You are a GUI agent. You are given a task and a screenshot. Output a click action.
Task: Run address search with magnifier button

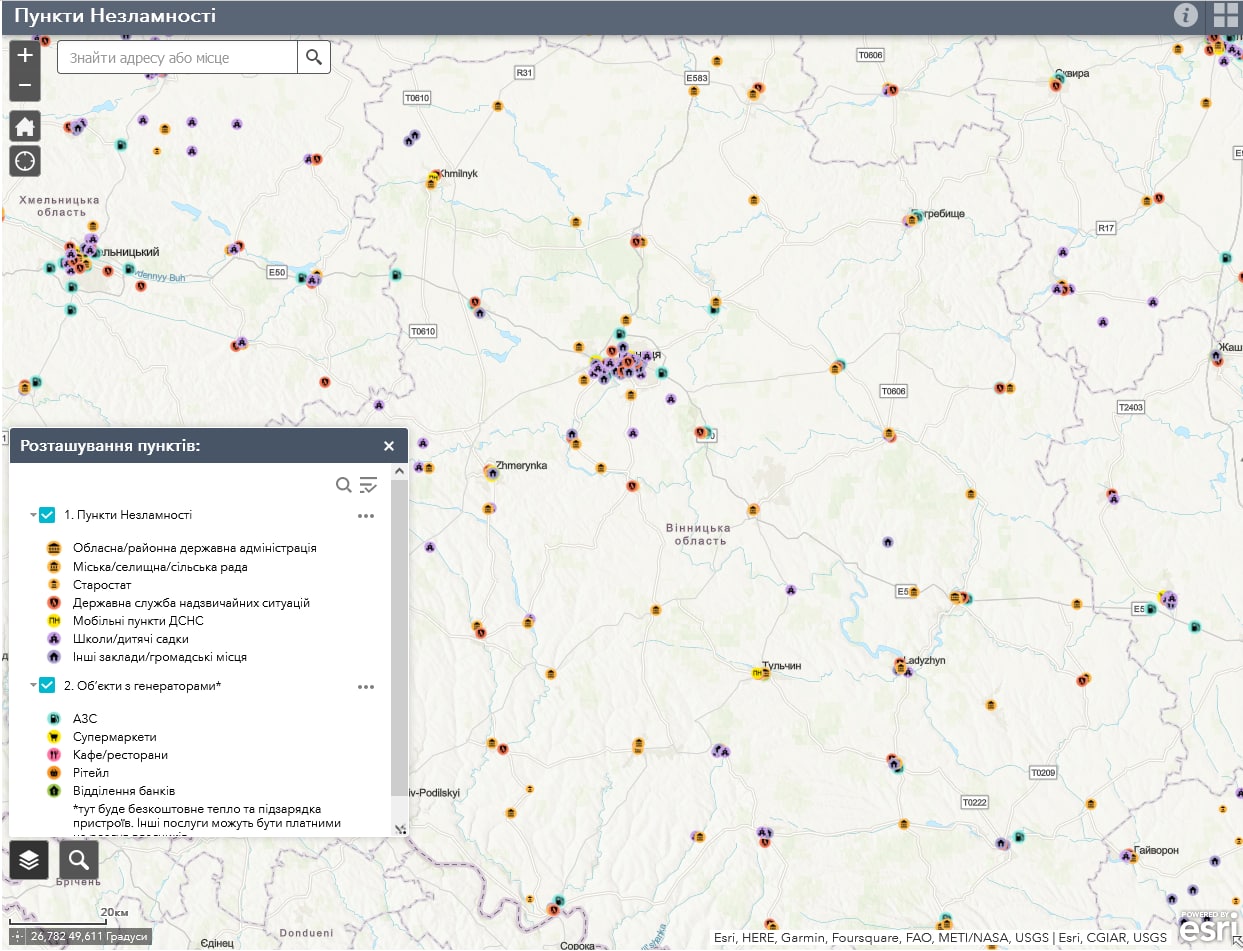click(x=314, y=57)
